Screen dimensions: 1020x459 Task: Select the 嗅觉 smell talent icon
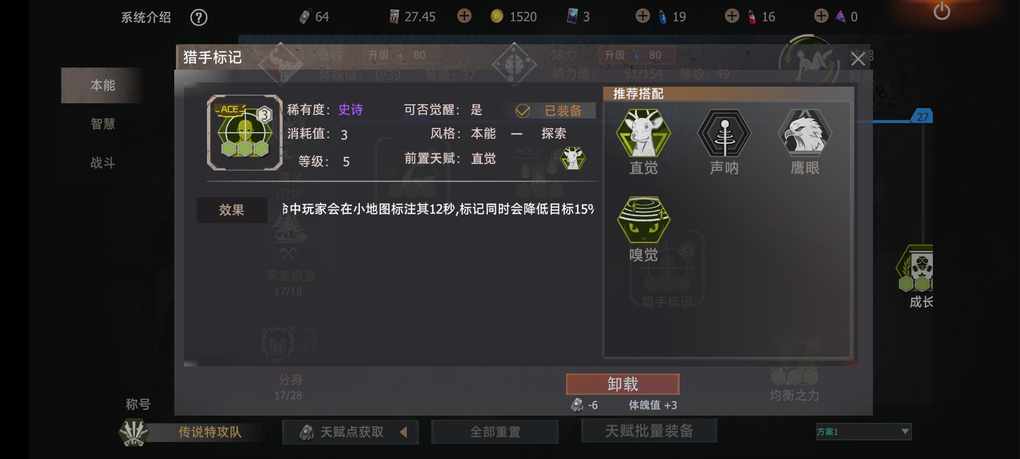pos(643,221)
